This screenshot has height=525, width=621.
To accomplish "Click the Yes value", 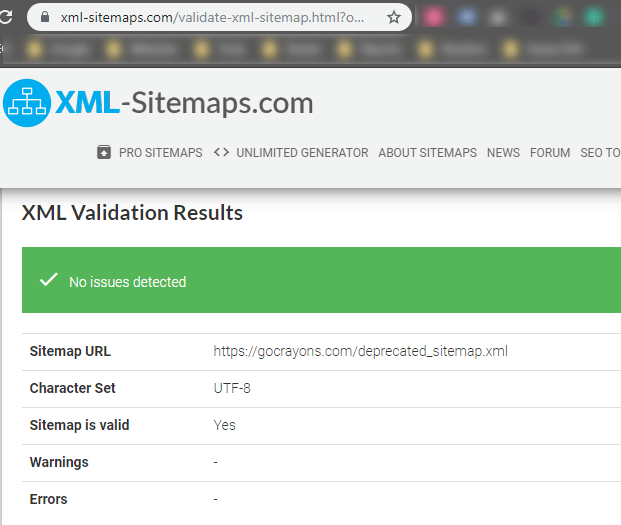I will (225, 425).
